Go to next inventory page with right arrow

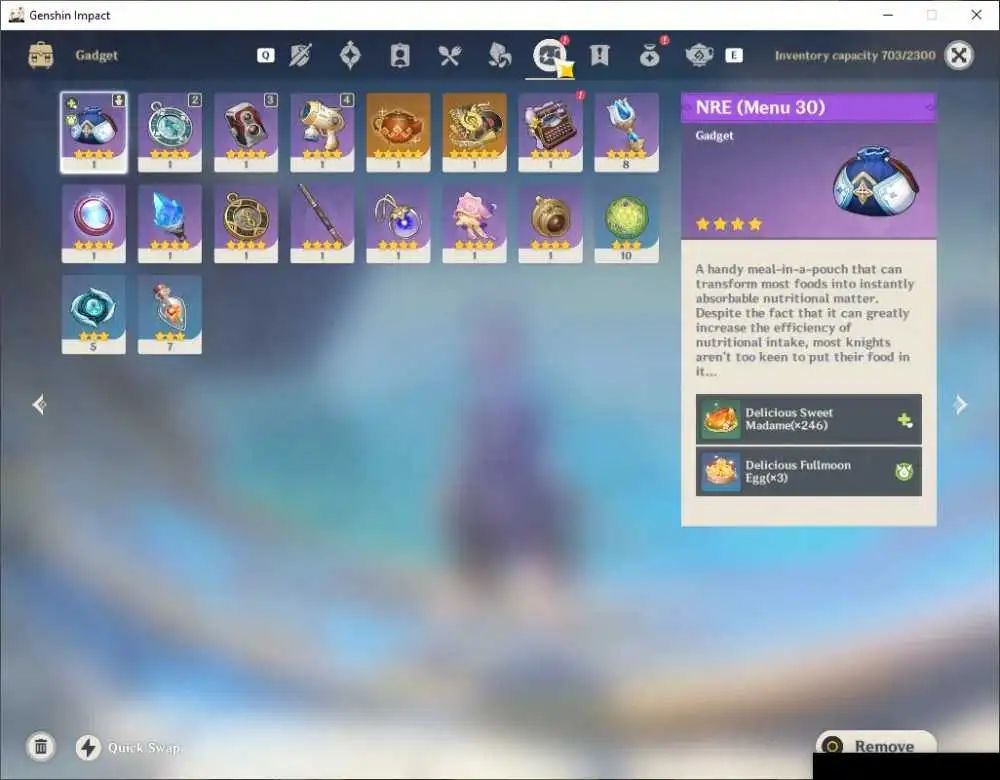(x=960, y=404)
